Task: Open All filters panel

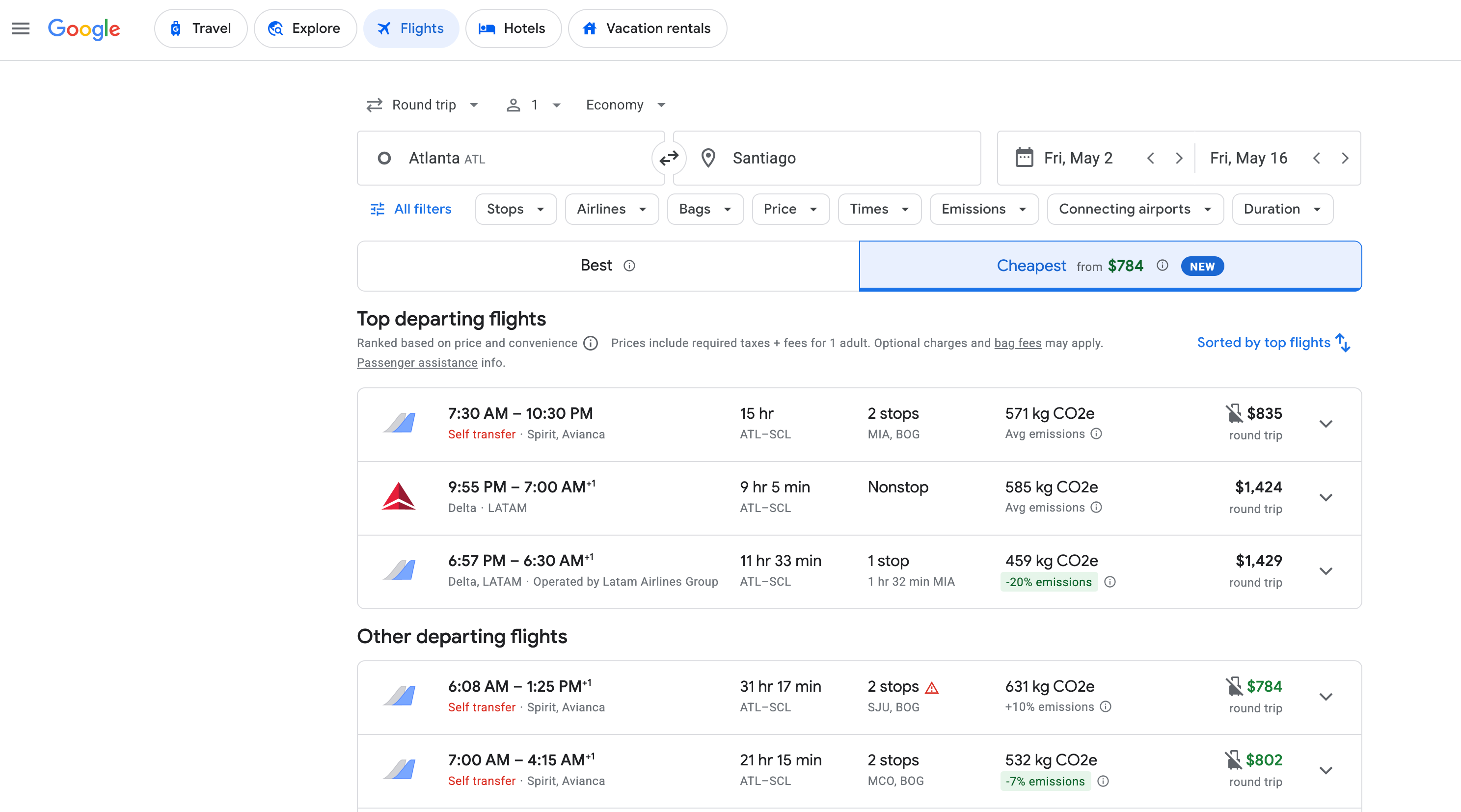Action: tap(411, 209)
